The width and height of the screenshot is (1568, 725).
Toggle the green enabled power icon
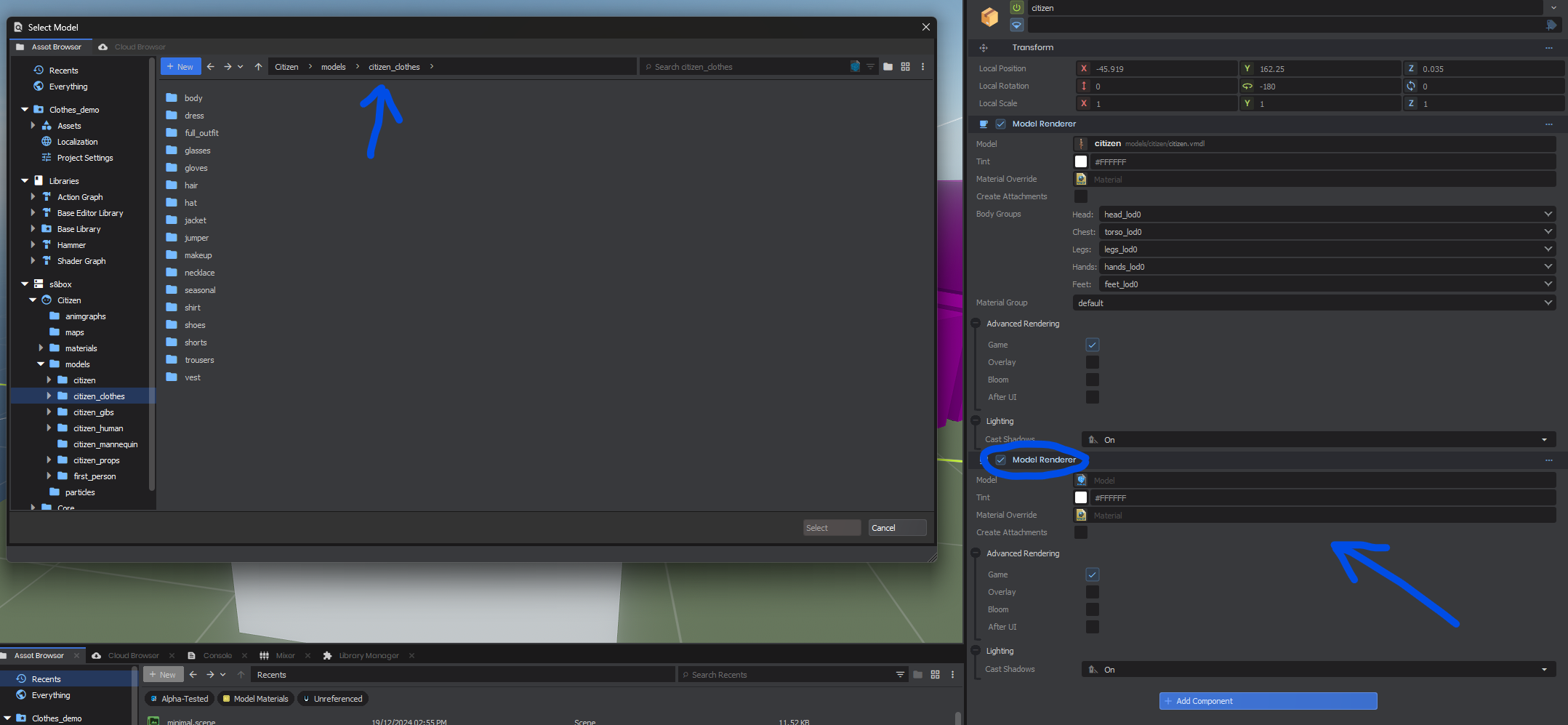tap(1016, 8)
